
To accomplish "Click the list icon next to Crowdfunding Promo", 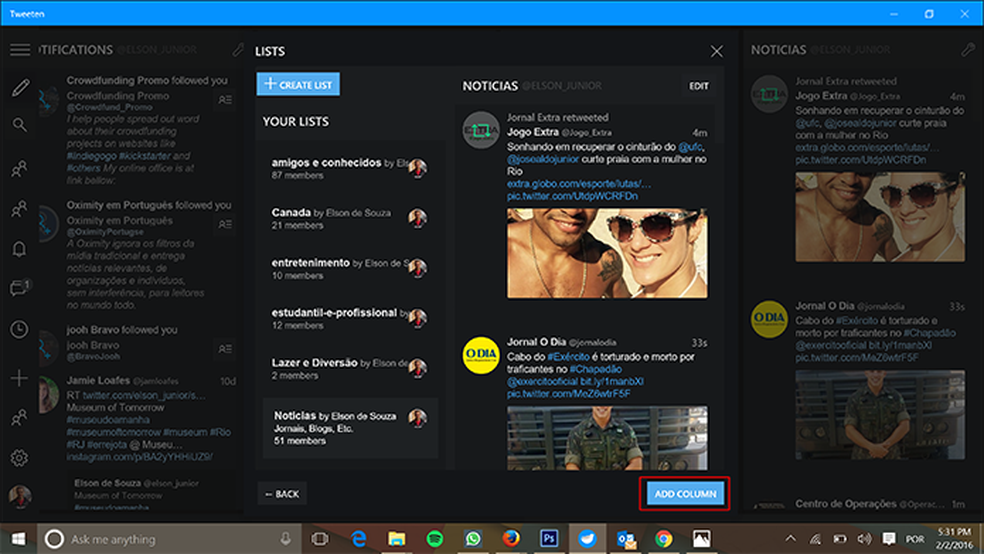I will point(225,100).
